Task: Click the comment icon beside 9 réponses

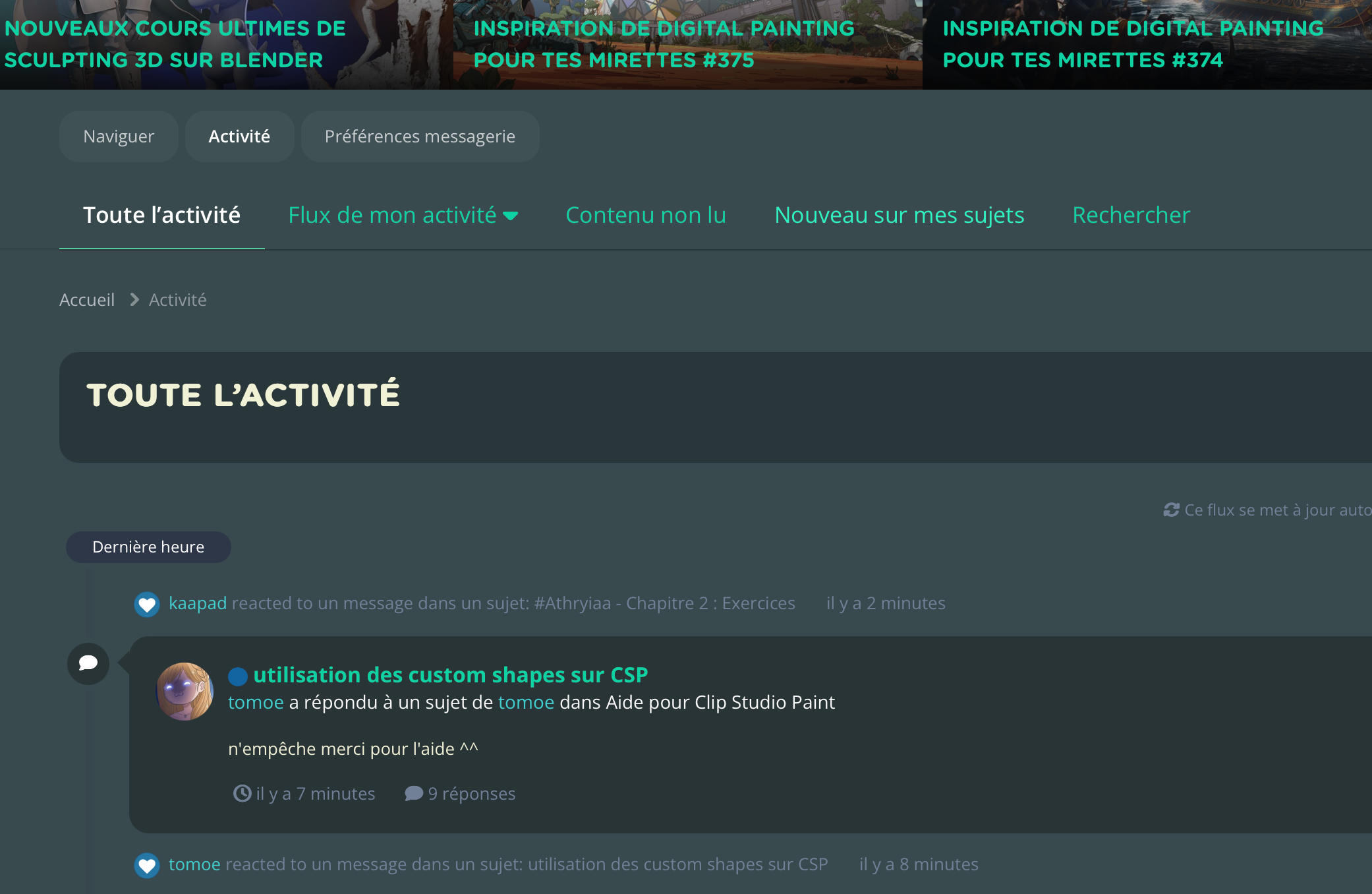Action: tap(413, 793)
